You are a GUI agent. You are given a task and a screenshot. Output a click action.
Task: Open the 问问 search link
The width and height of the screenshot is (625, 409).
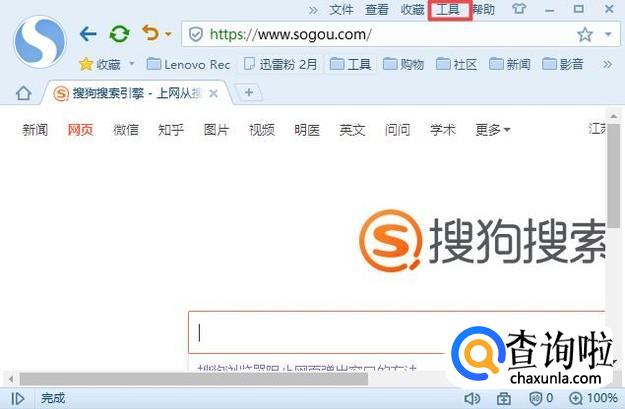coord(397,130)
